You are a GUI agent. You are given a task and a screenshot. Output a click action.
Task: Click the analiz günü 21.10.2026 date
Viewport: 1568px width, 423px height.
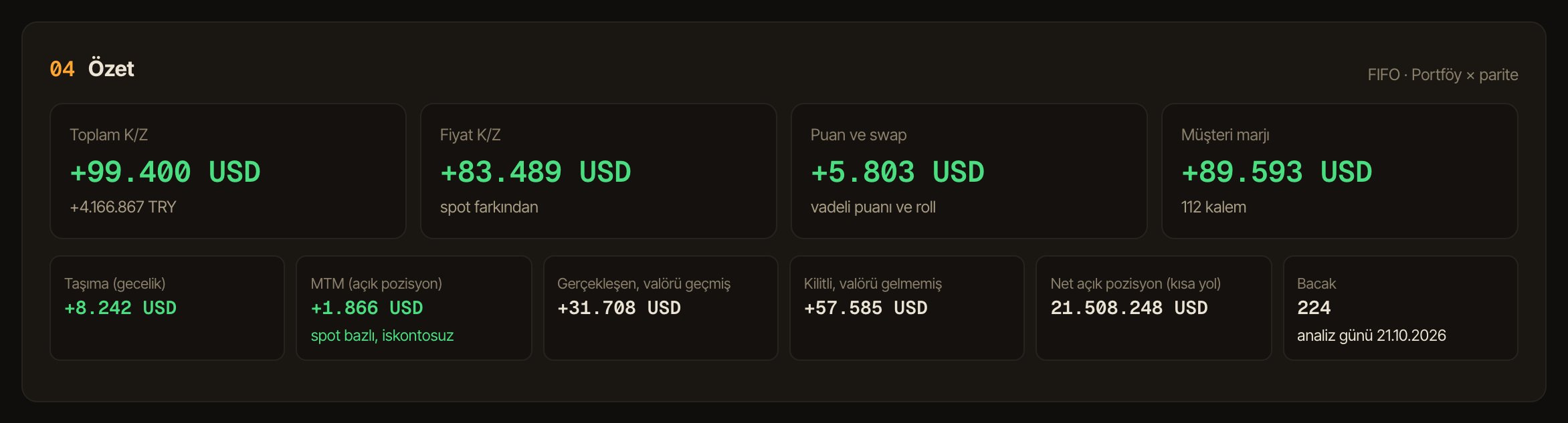1371,335
